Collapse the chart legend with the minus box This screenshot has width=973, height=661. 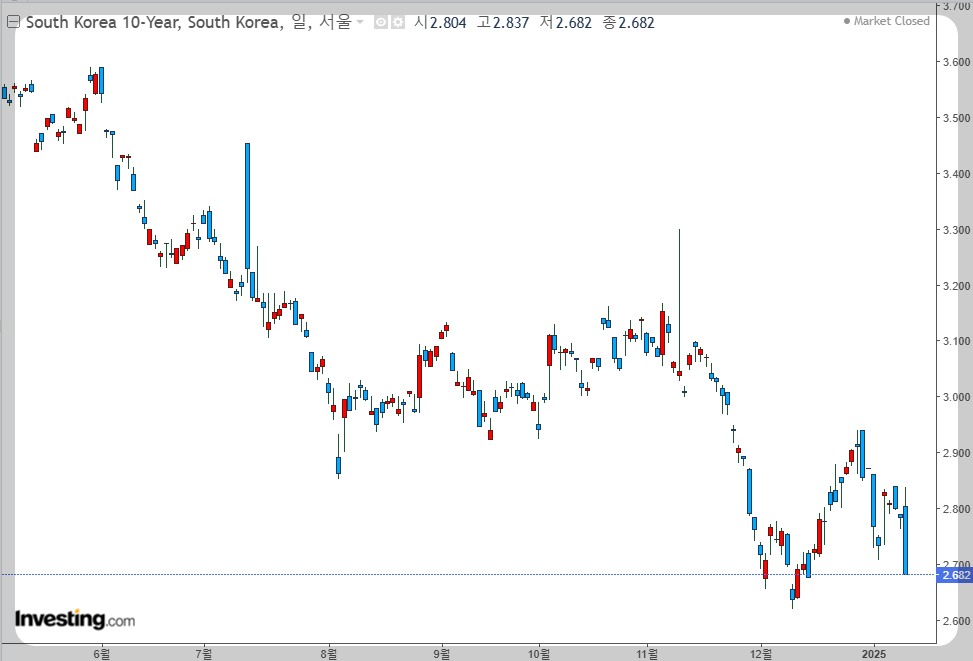coord(13,23)
